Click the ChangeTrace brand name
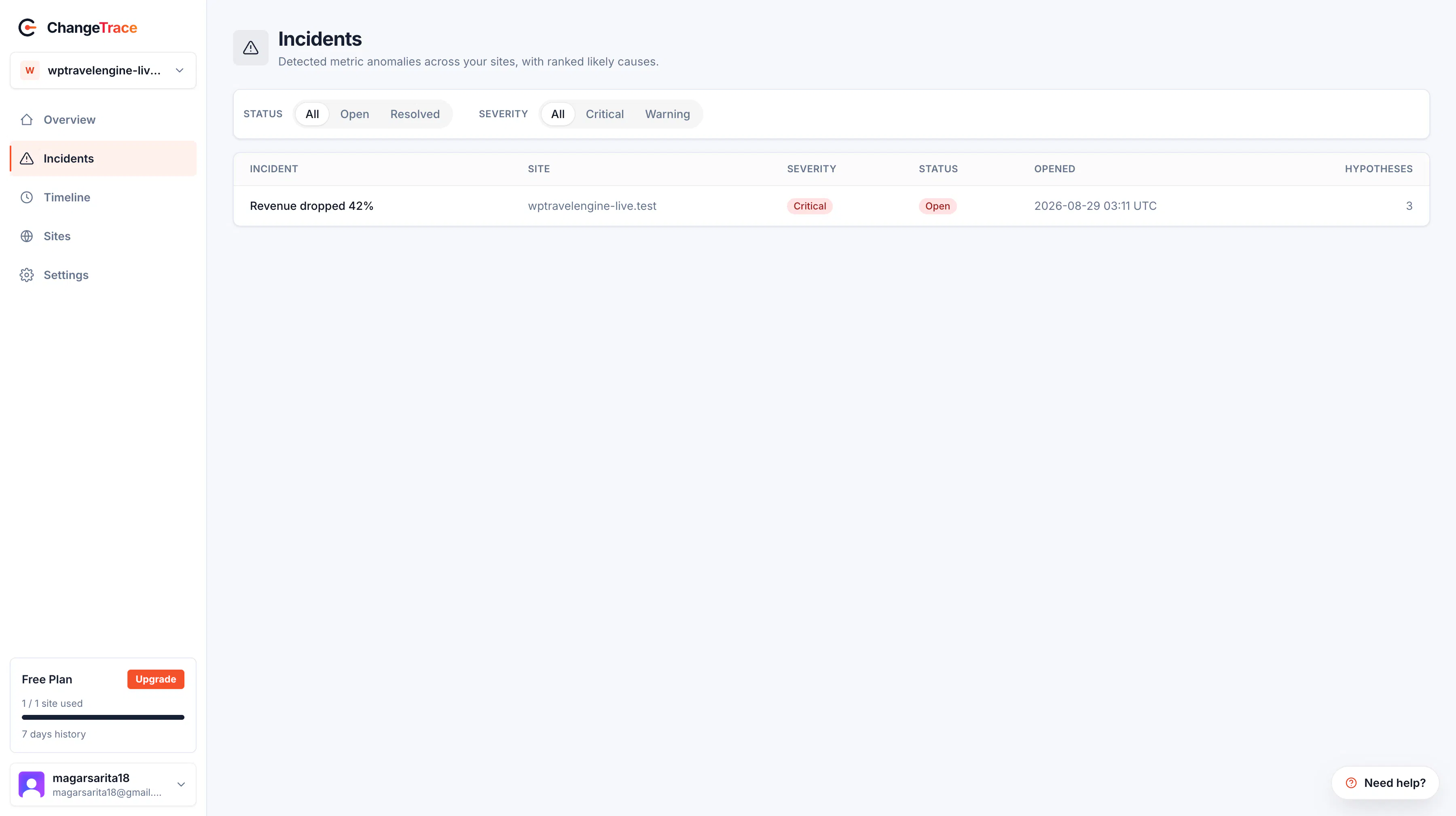Image resolution: width=1456 pixels, height=816 pixels. tap(92, 27)
